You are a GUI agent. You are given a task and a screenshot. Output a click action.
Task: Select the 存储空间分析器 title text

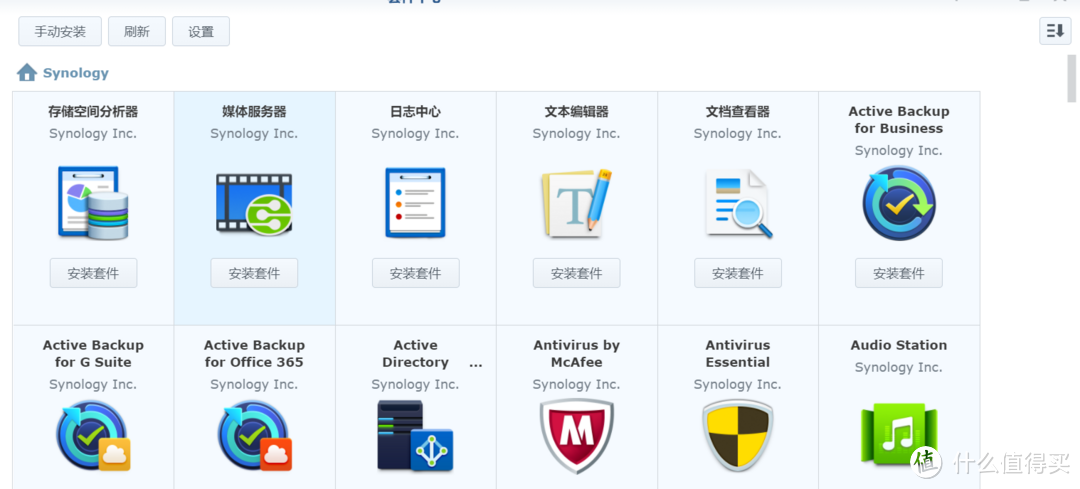click(x=93, y=112)
